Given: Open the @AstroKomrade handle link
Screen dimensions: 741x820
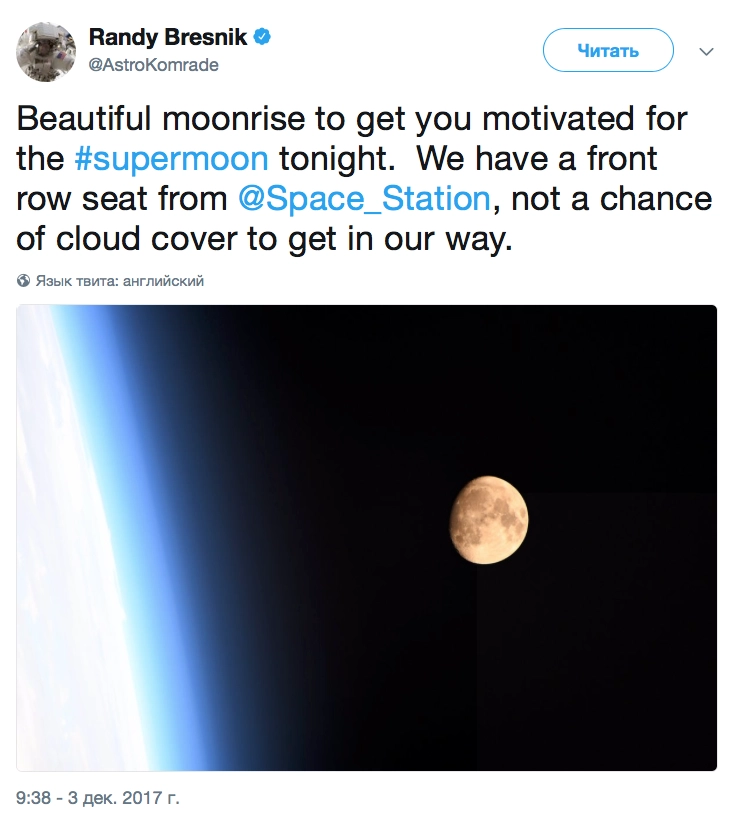Looking at the screenshot, I should point(154,65).
